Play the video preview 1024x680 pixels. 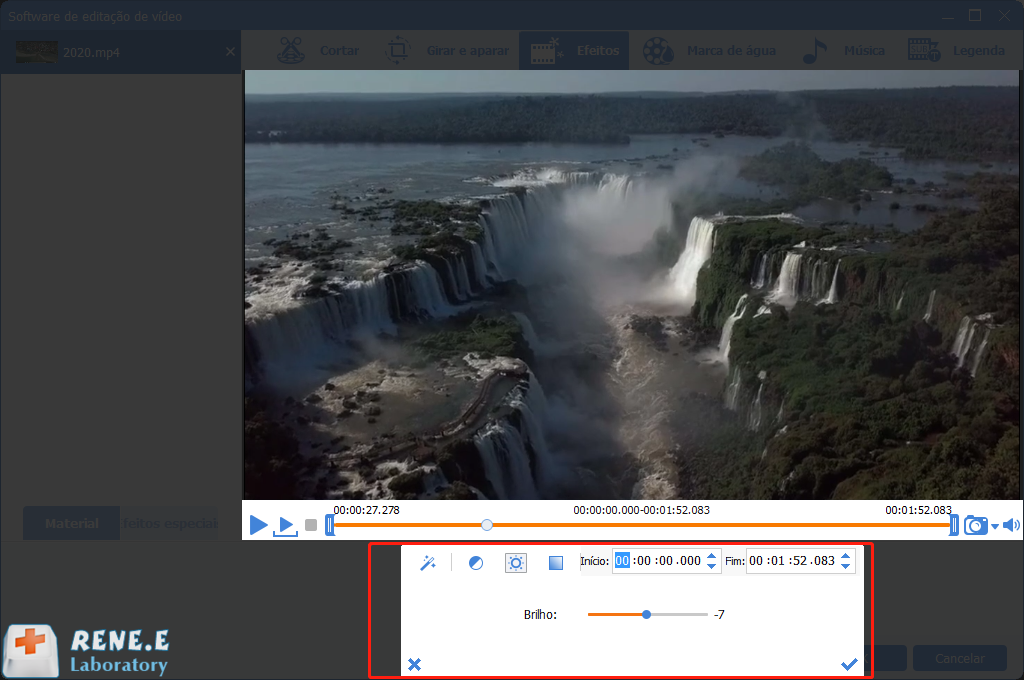[x=258, y=525]
